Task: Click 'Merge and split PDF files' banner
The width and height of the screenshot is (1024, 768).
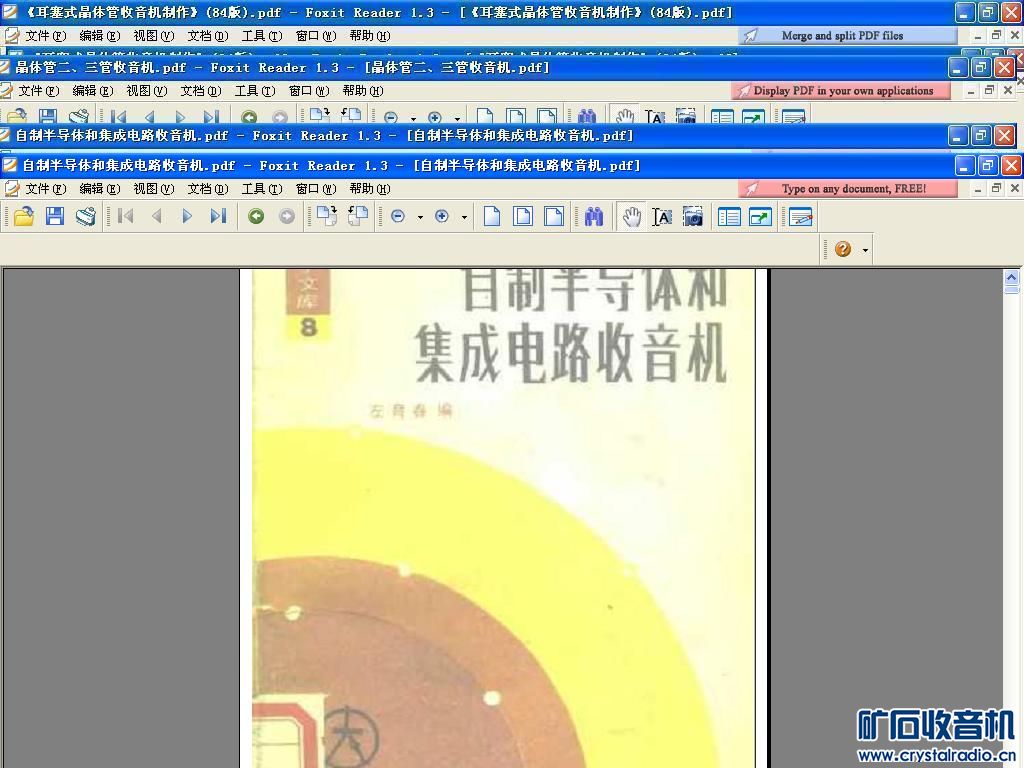Action: coord(848,36)
